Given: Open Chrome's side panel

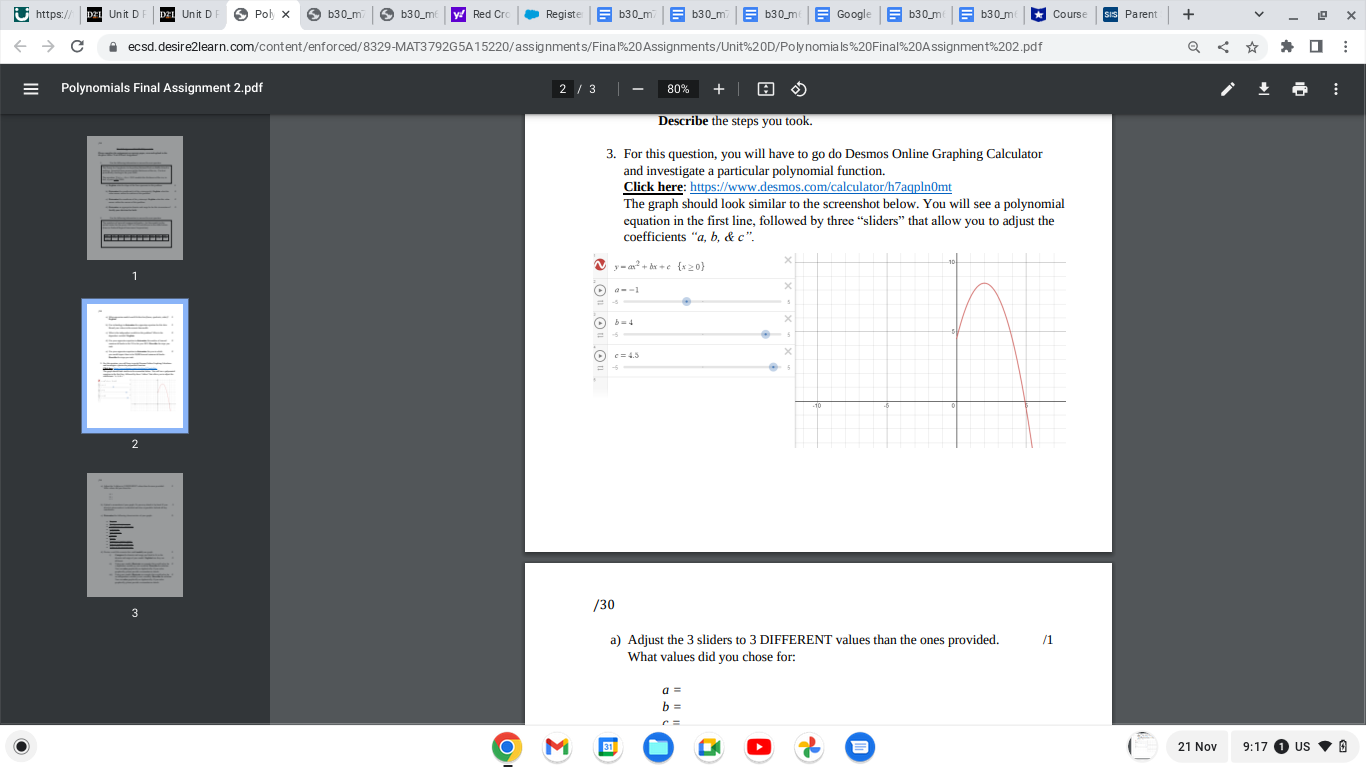Looking at the screenshot, I should click(1316, 46).
